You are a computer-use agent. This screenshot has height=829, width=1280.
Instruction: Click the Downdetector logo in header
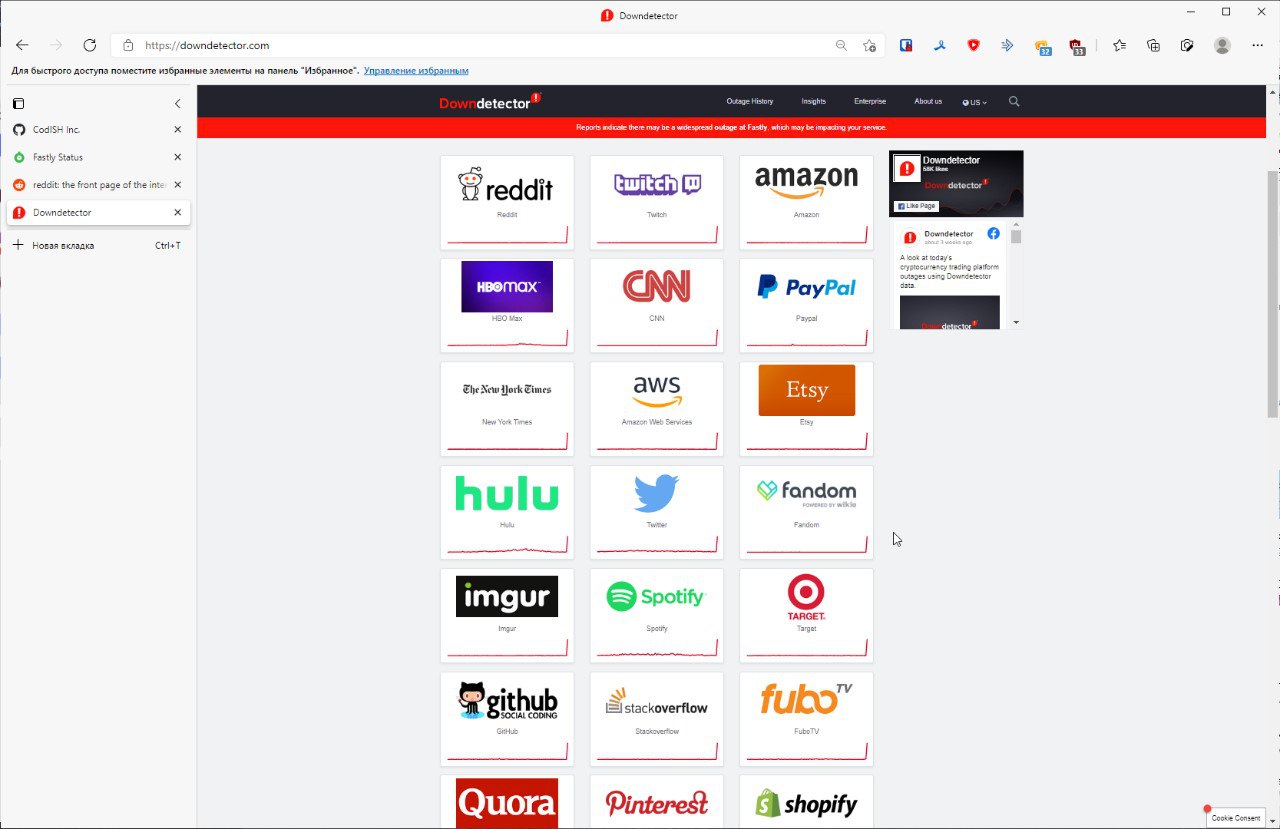(x=490, y=102)
